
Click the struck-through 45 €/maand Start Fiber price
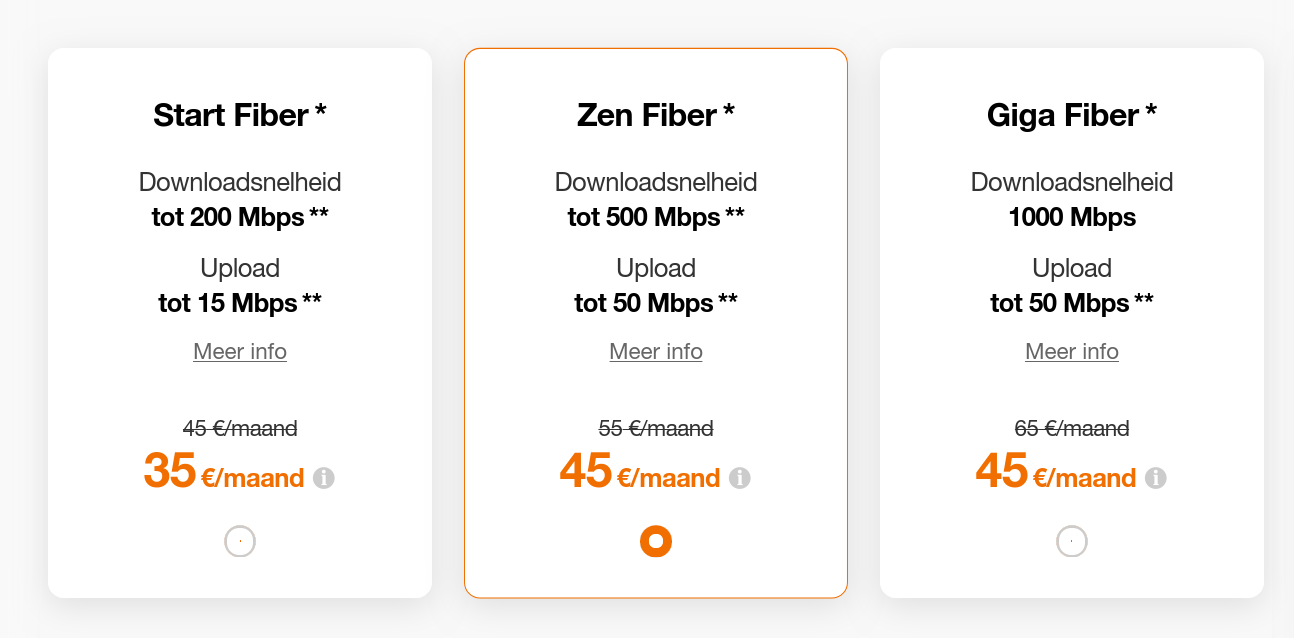click(240, 429)
